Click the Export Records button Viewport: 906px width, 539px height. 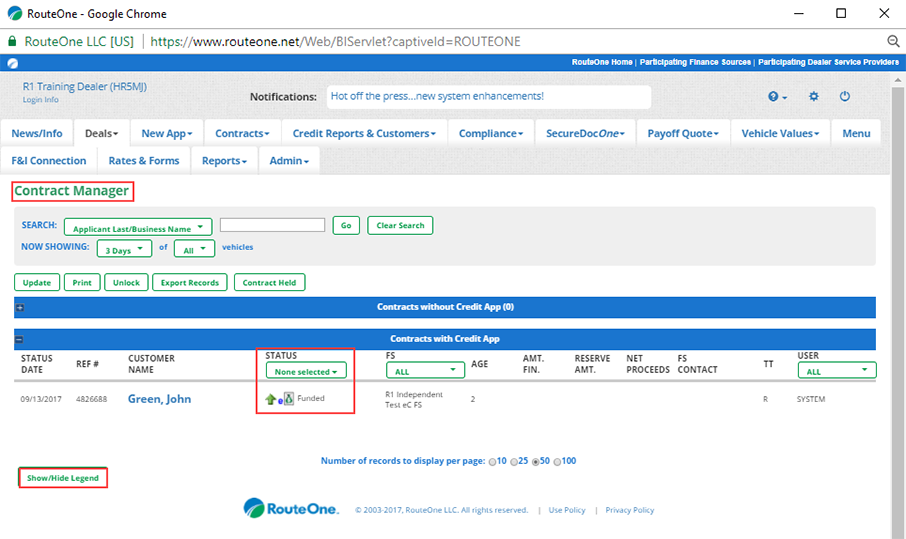[x=190, y=282]
